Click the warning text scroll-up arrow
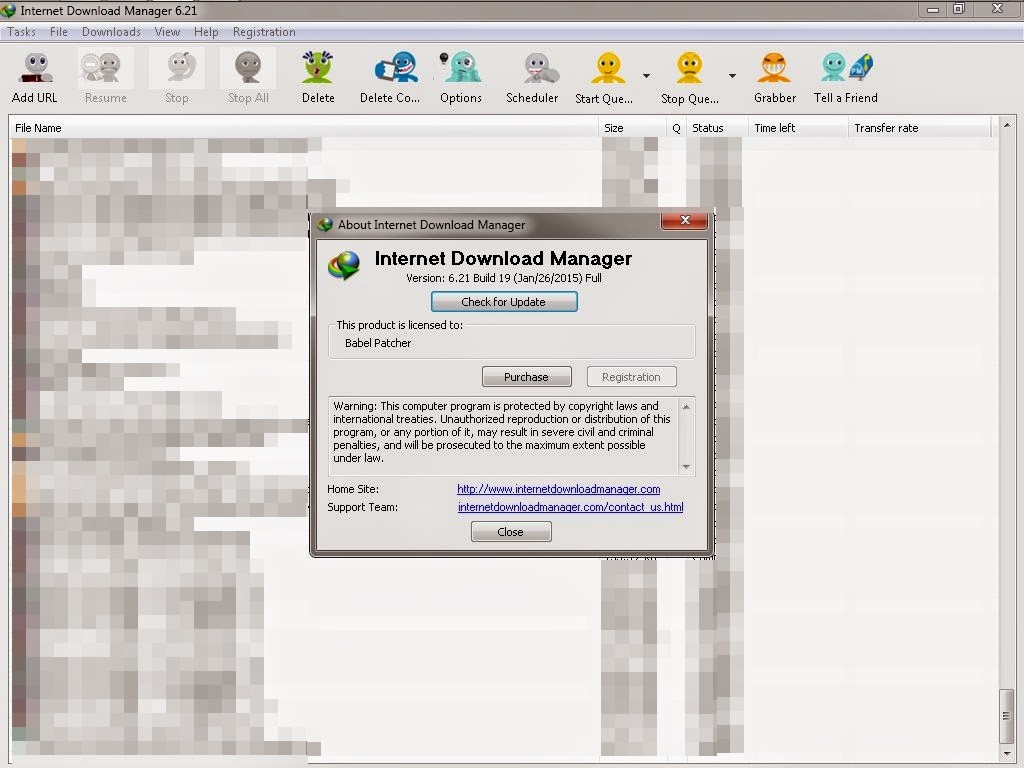The height and width of the screenshot is (768, 1024). click(686, 407)
